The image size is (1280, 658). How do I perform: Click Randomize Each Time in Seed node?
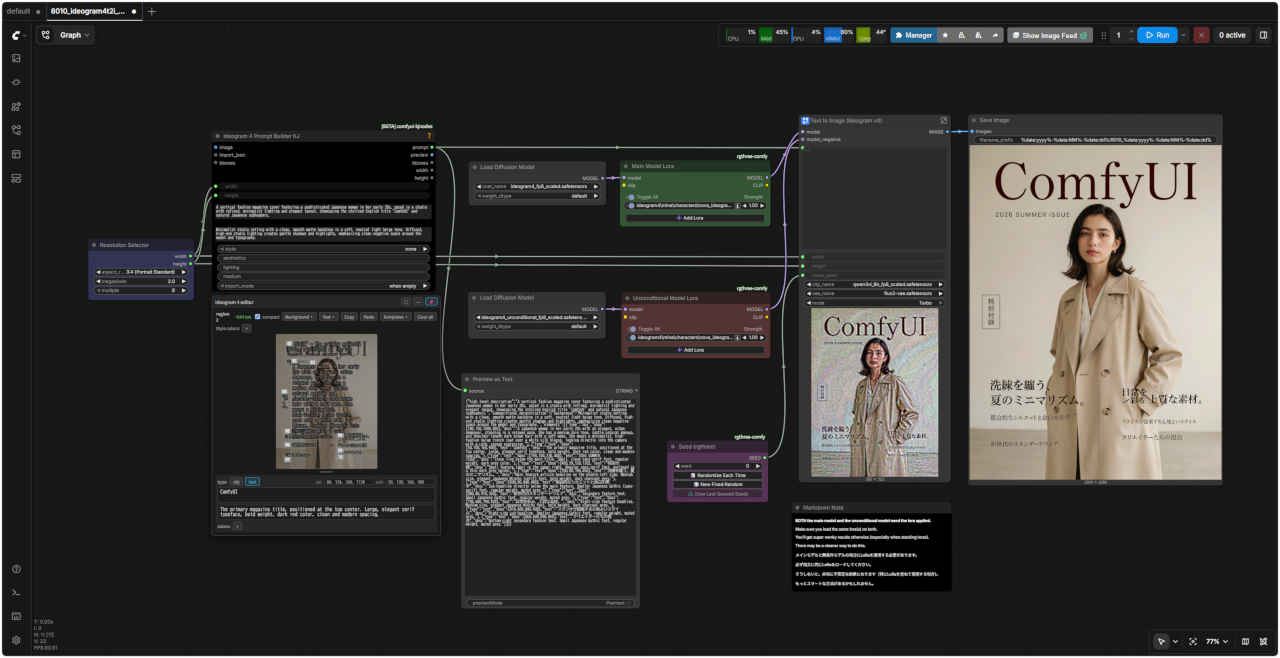719,475
